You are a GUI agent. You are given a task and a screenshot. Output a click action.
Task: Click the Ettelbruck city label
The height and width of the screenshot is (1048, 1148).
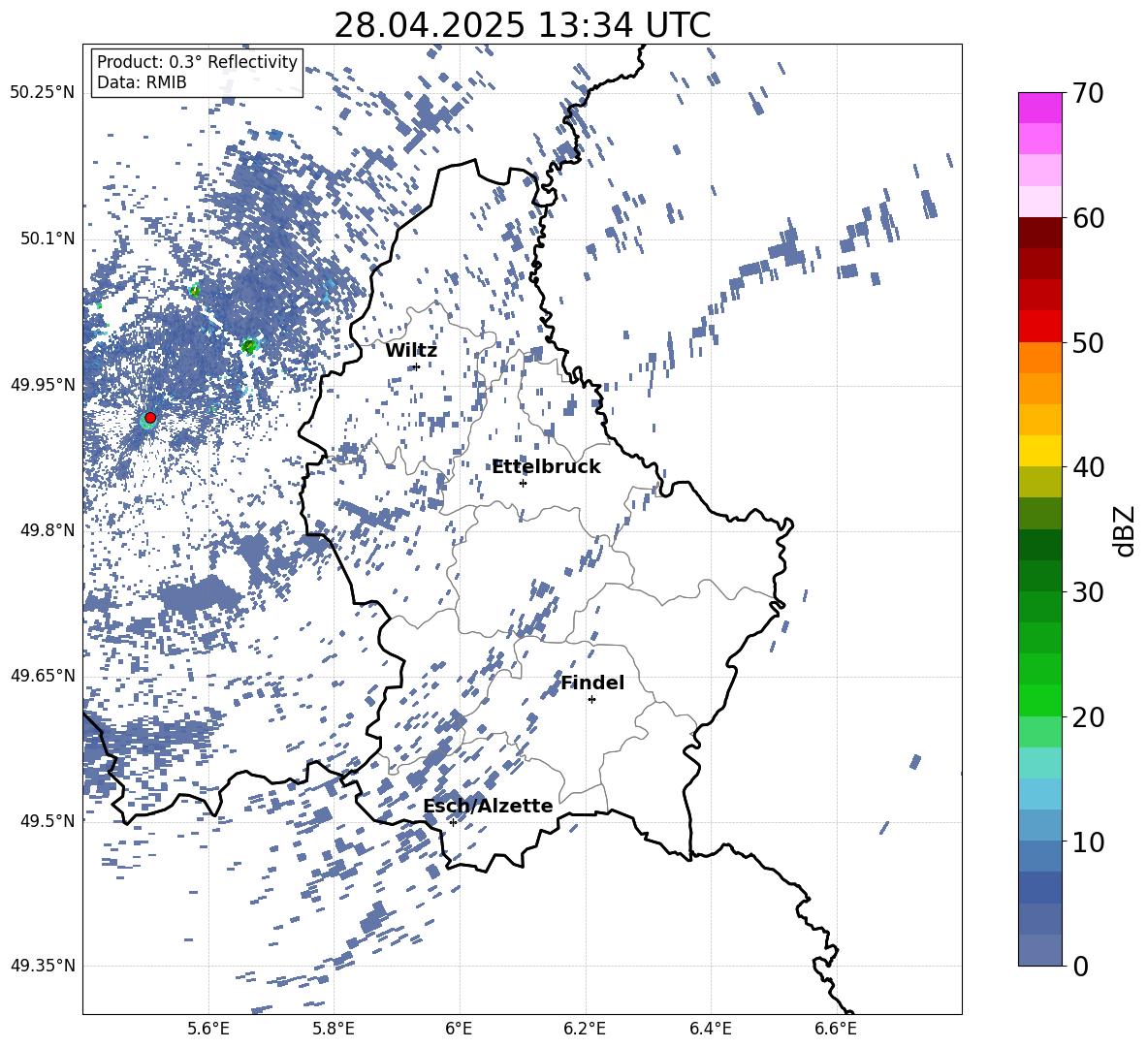(x=546, y=466)
